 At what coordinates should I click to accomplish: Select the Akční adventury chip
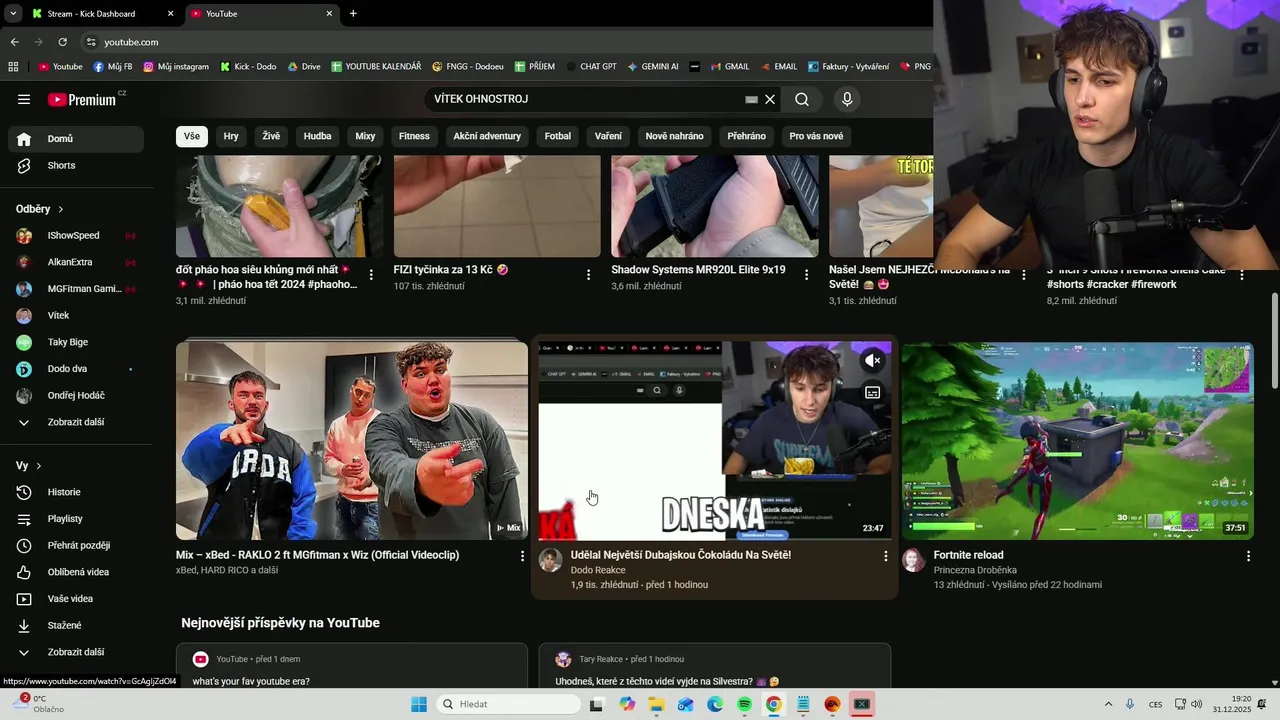click(487, 136)
